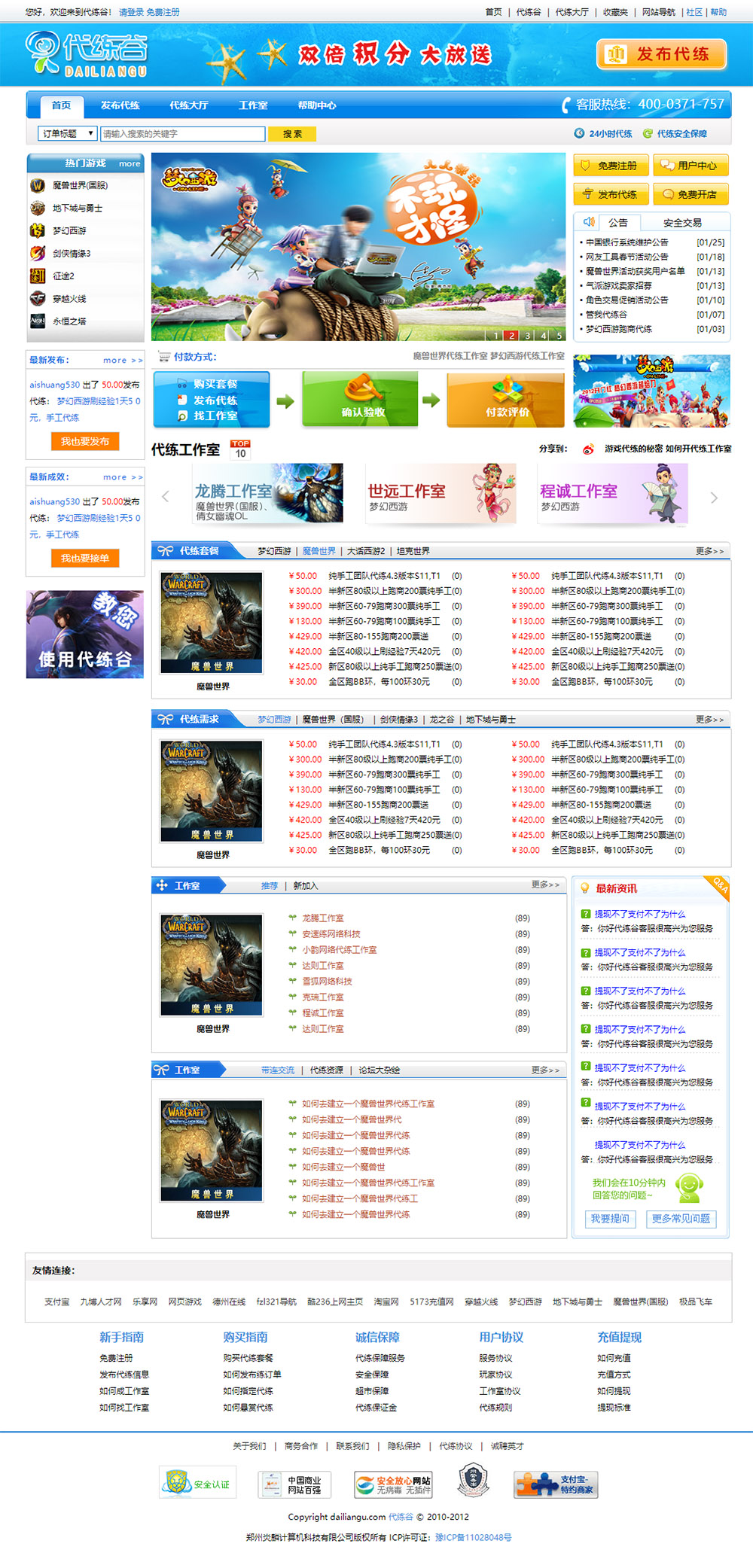
Task: Select 代练资源 tab in bottom 工作室 section
Action: (327, 1070)
